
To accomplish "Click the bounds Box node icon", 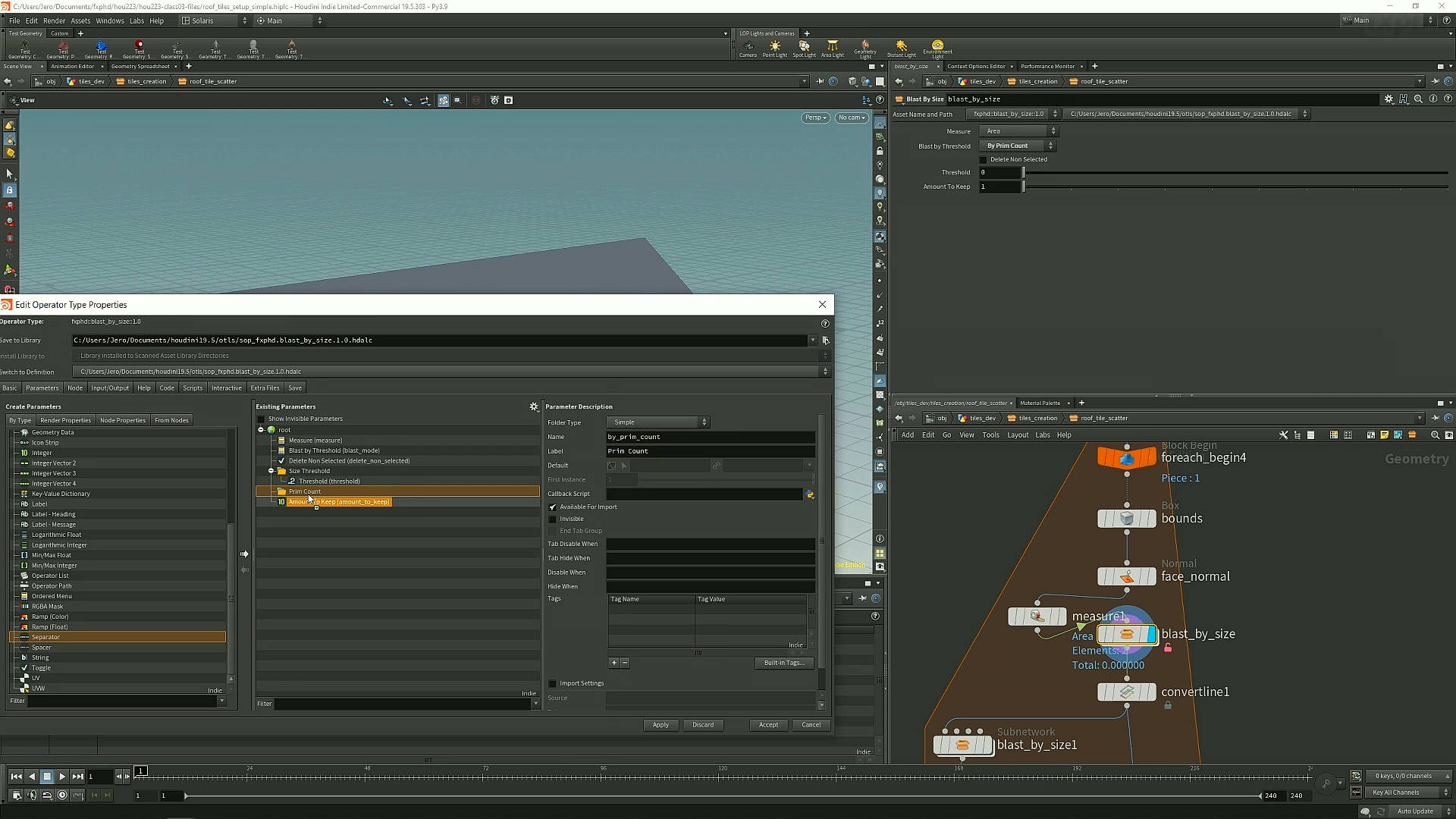I will point(1127,519).
